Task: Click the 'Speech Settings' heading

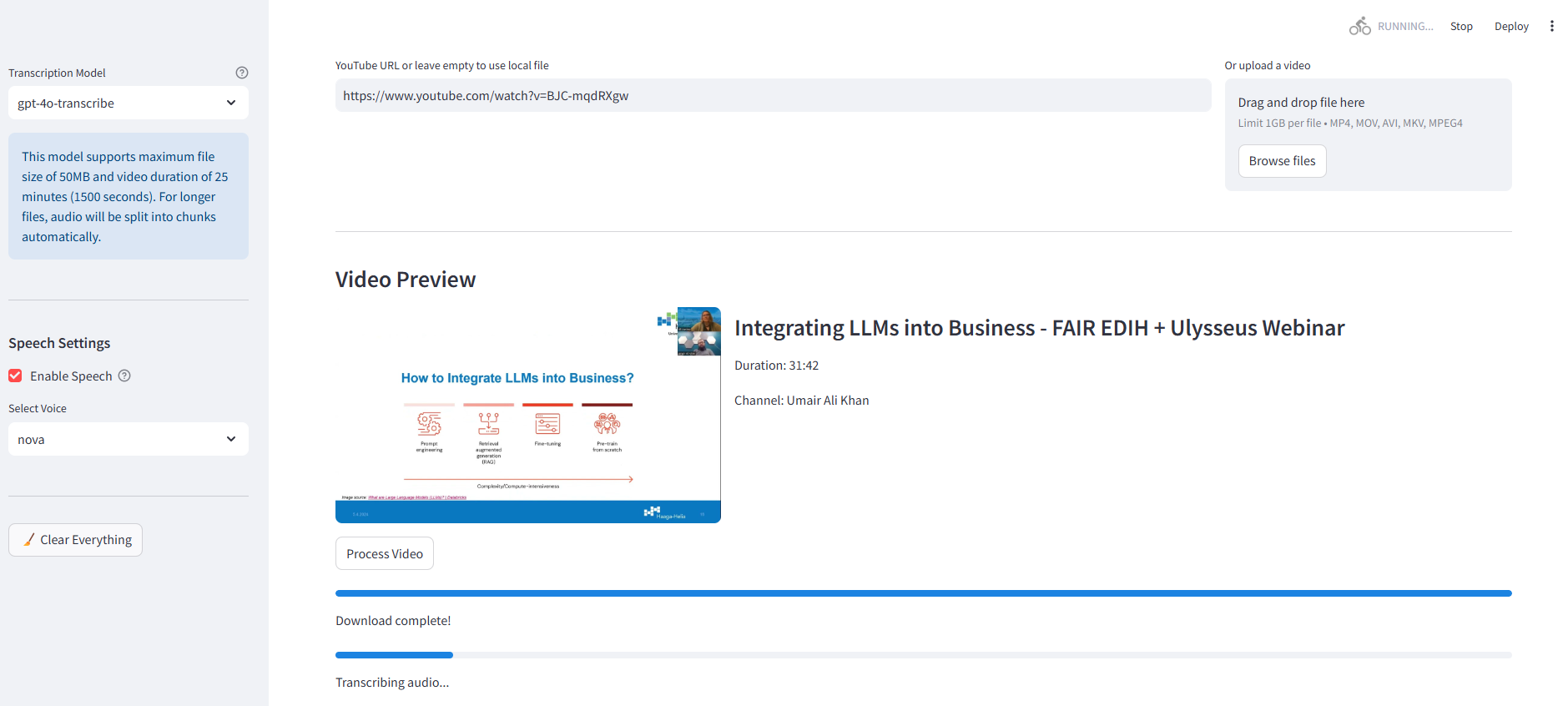Action: (x=59, y=343)
